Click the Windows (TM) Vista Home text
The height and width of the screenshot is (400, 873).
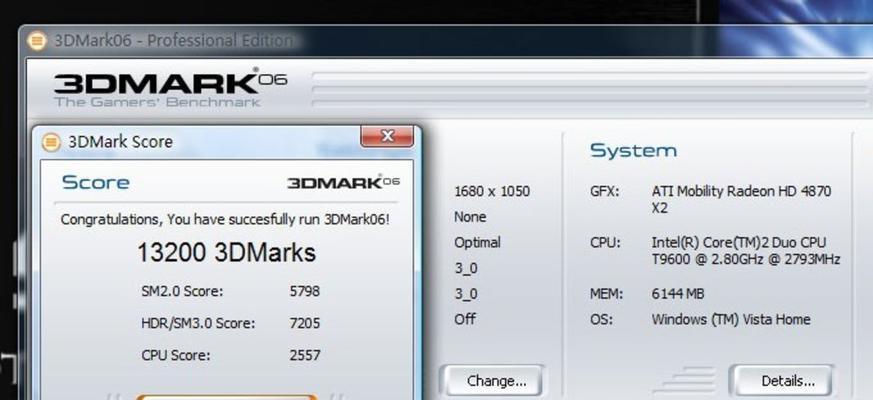730,319
